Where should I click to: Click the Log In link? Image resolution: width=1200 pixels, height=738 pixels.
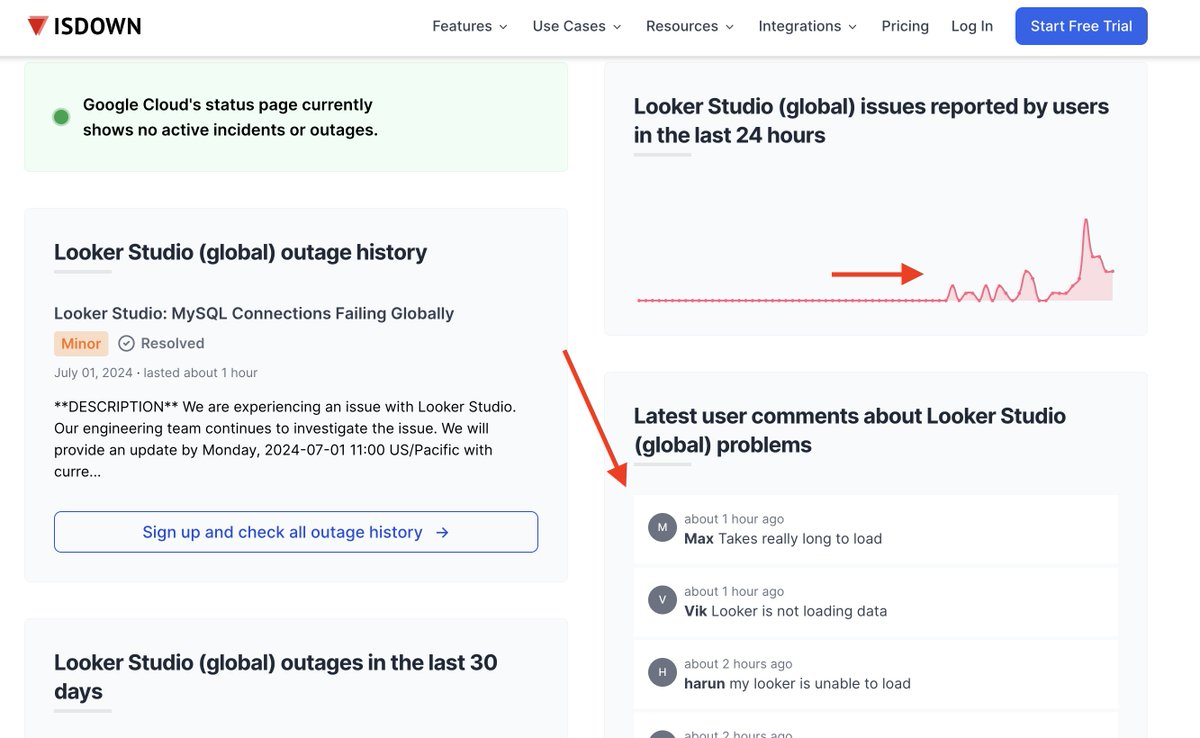point(972,26)
